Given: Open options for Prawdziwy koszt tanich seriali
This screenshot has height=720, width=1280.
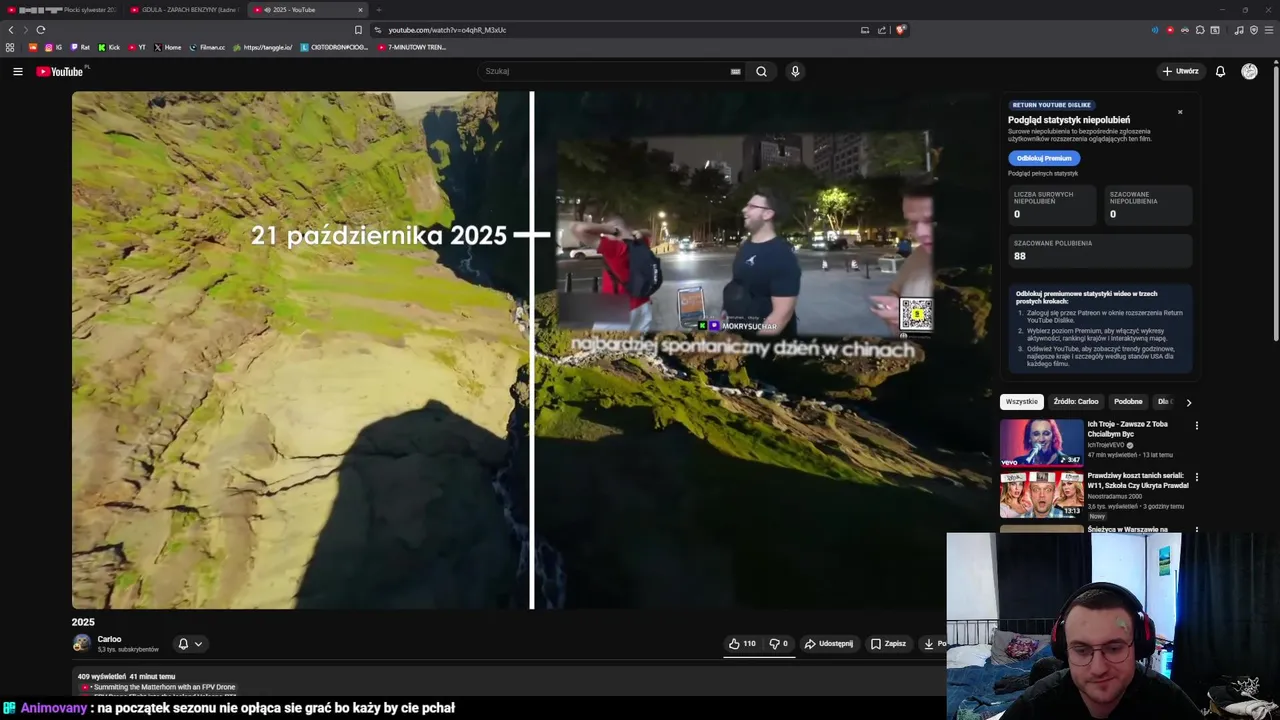Looking at the screenshot, I should [1196, 477].
